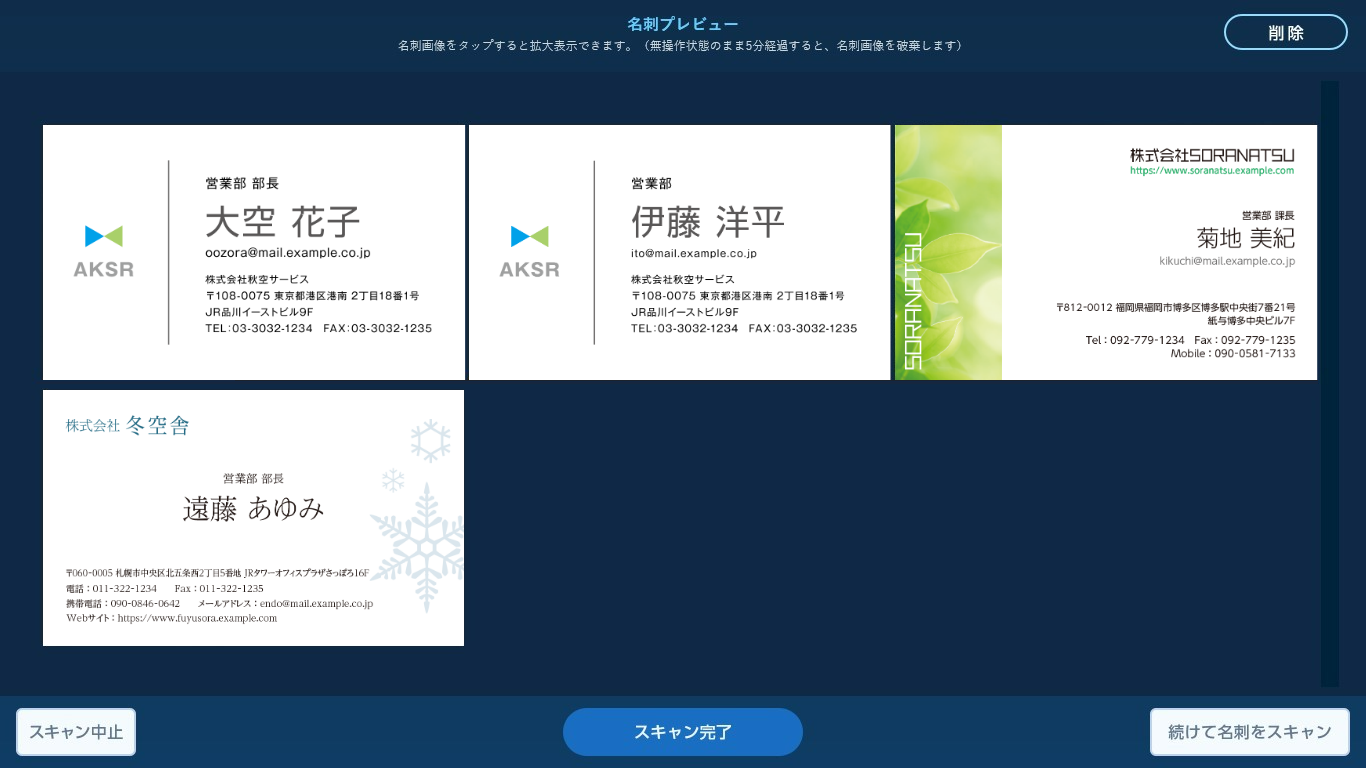Click the 株式会社SORANATSU company name logo
This screenshot has width=1366, height=769.
coord(1212,155)
